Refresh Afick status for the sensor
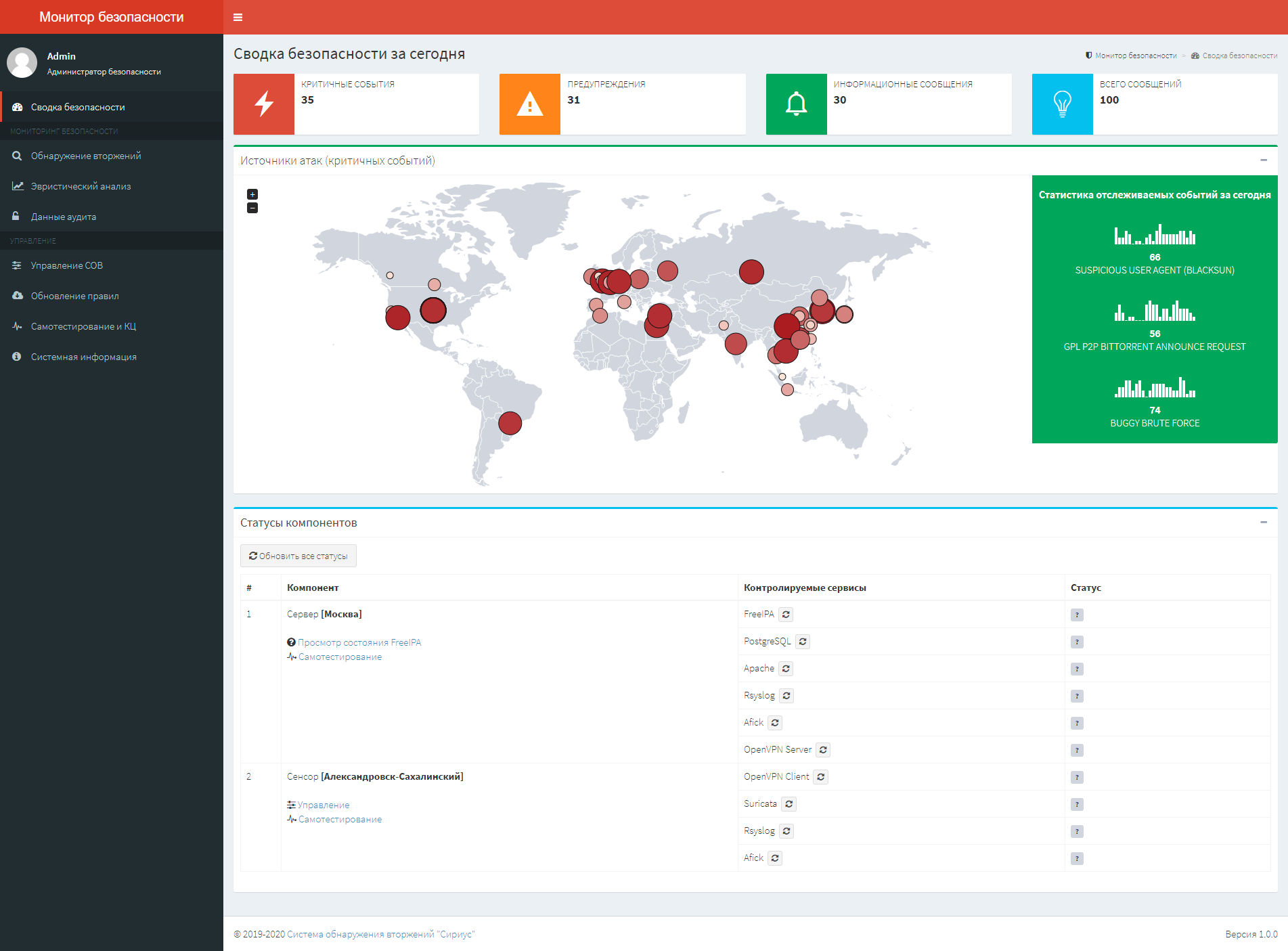The image size is (1288, 951). click(x=775, y=858)
